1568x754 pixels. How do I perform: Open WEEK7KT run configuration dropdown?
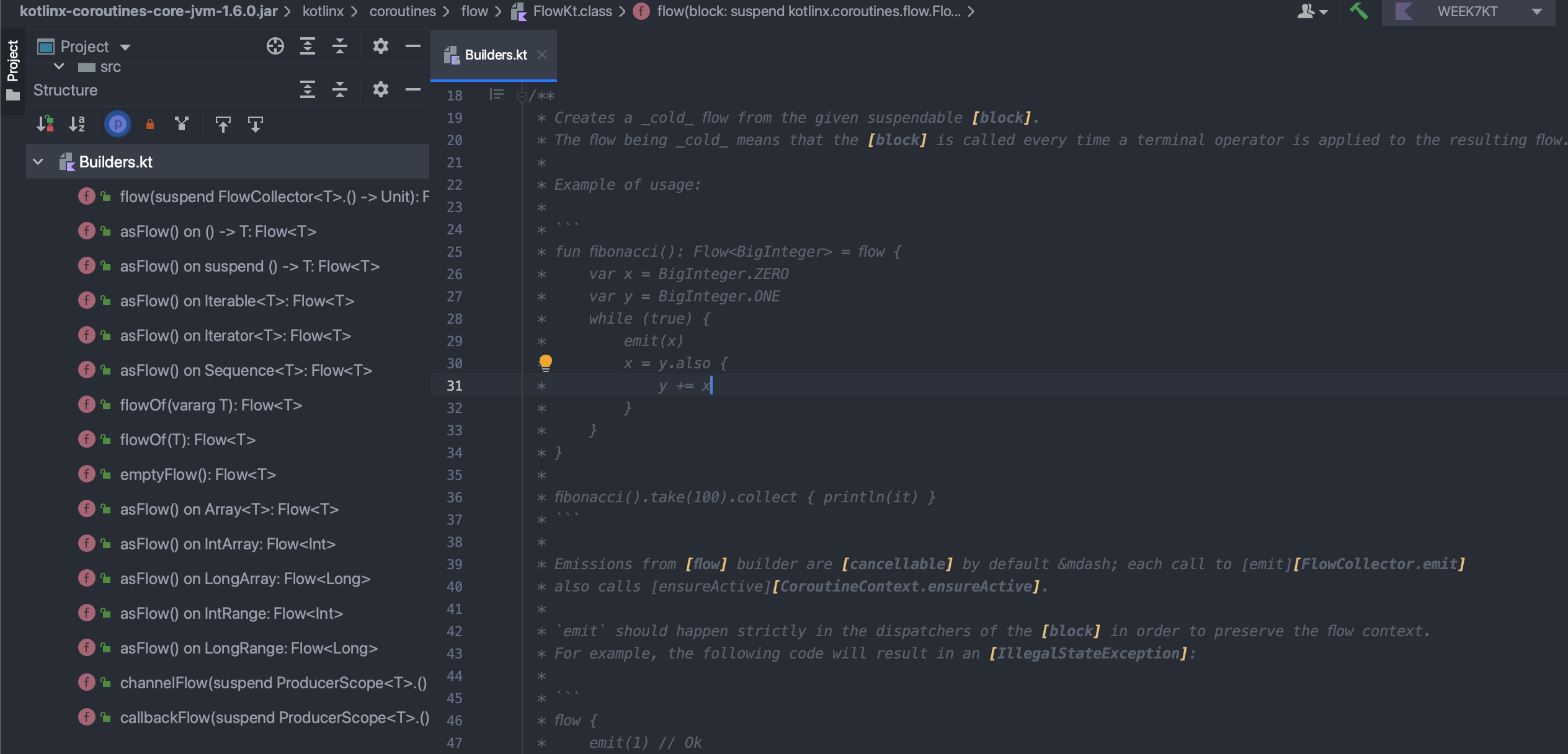1469,11
